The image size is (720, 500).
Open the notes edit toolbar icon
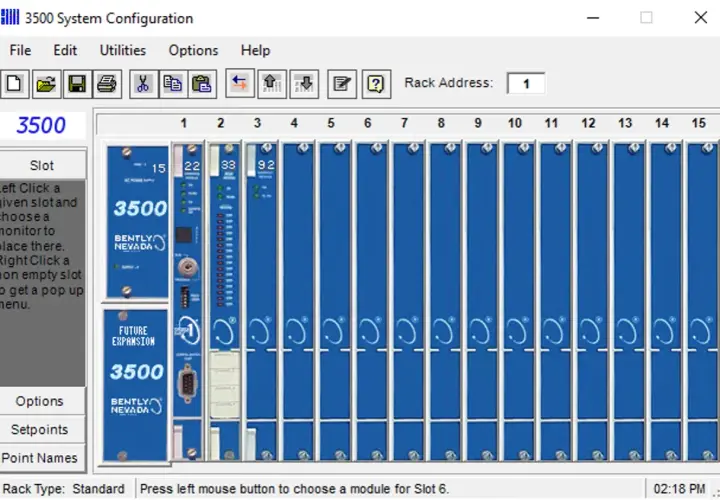coord(342,84)
